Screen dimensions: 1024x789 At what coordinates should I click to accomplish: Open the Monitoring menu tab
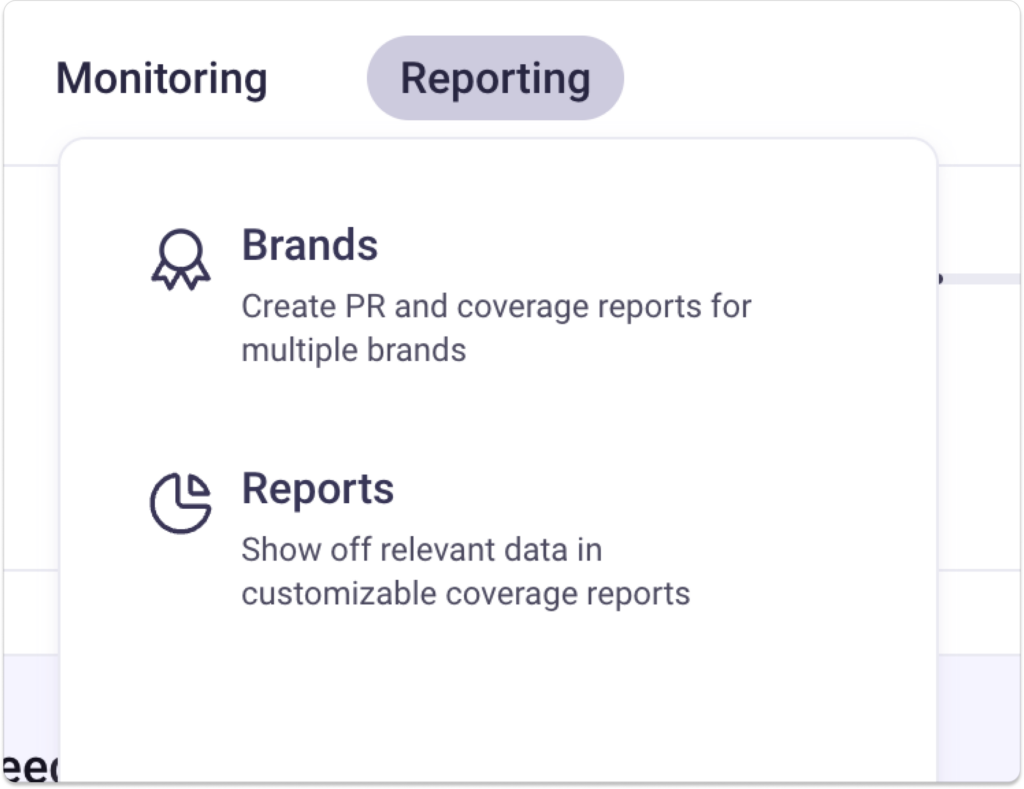coord(161,79)
